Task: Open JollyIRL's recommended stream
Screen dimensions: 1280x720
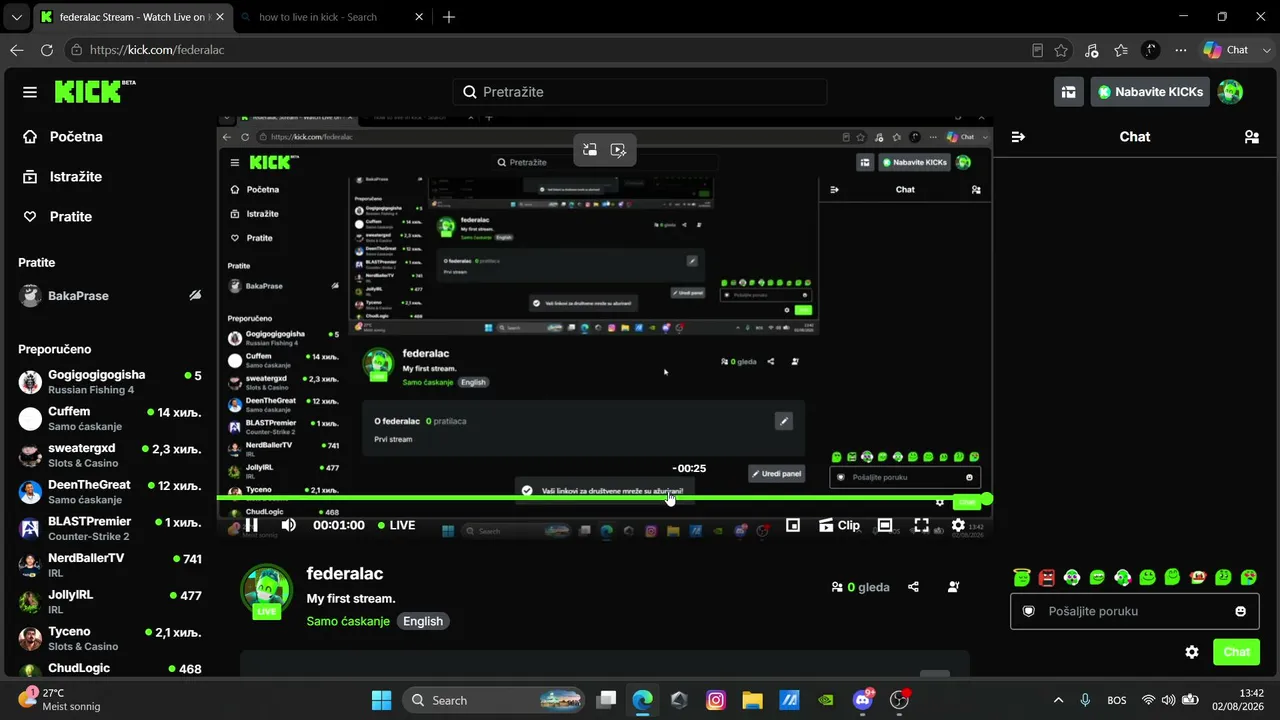Action: coord(110,602)
